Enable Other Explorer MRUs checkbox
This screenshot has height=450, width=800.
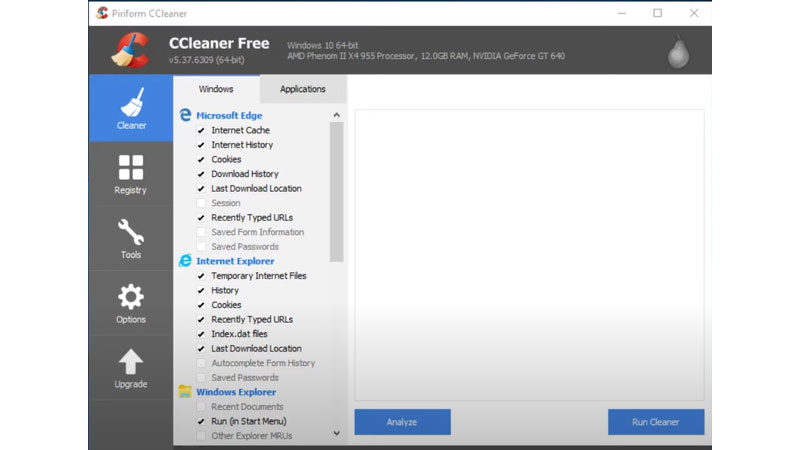click(201, 436)
